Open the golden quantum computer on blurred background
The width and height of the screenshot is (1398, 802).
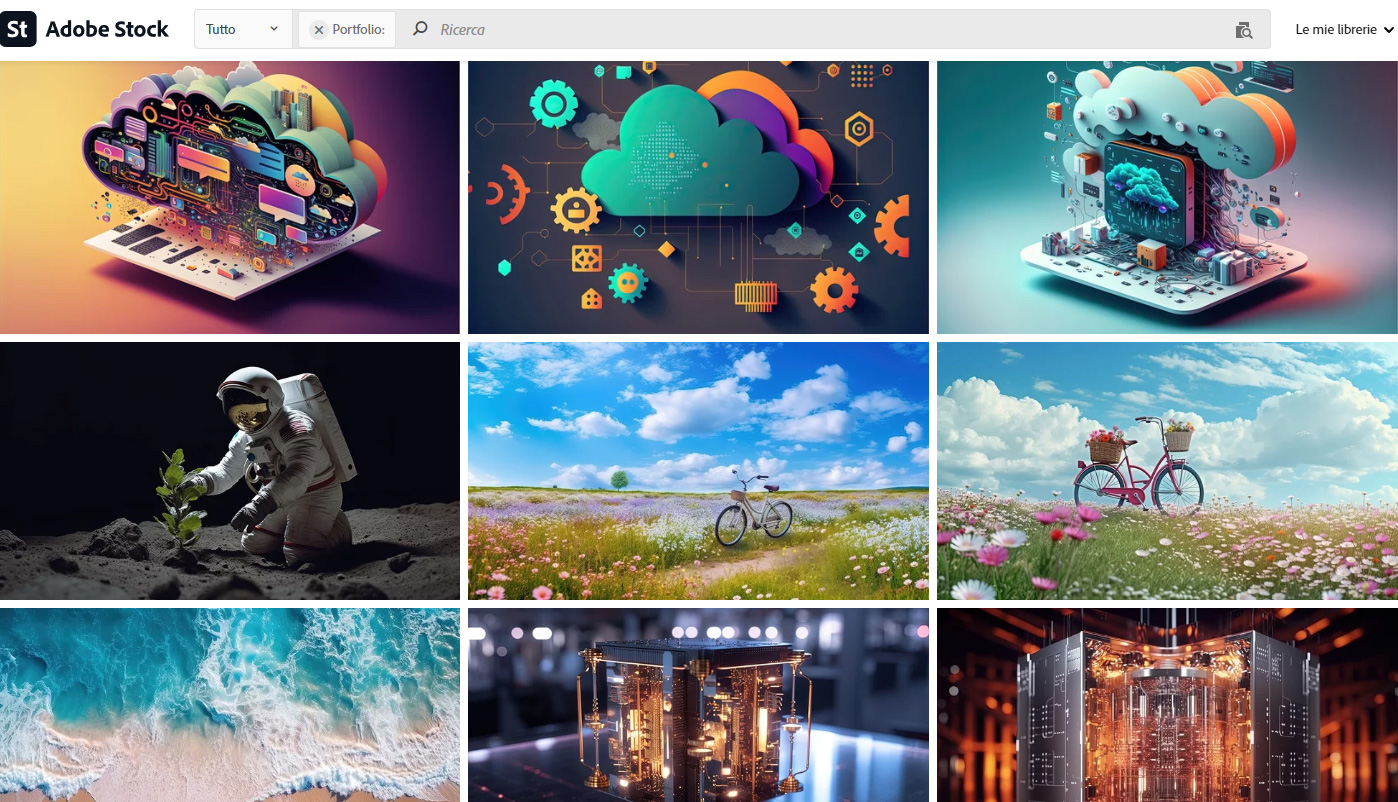[x=698, y=705]
